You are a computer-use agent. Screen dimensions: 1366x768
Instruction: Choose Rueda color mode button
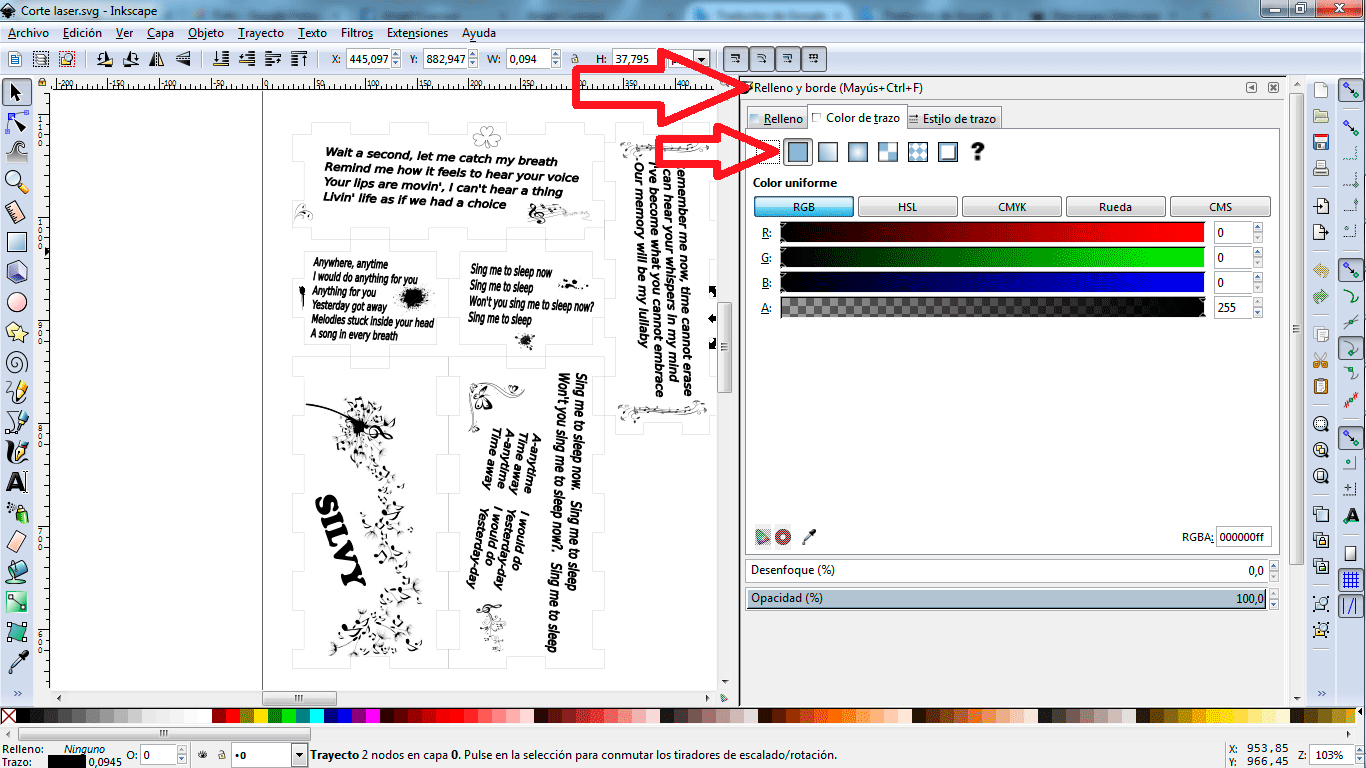[1115, 207]
